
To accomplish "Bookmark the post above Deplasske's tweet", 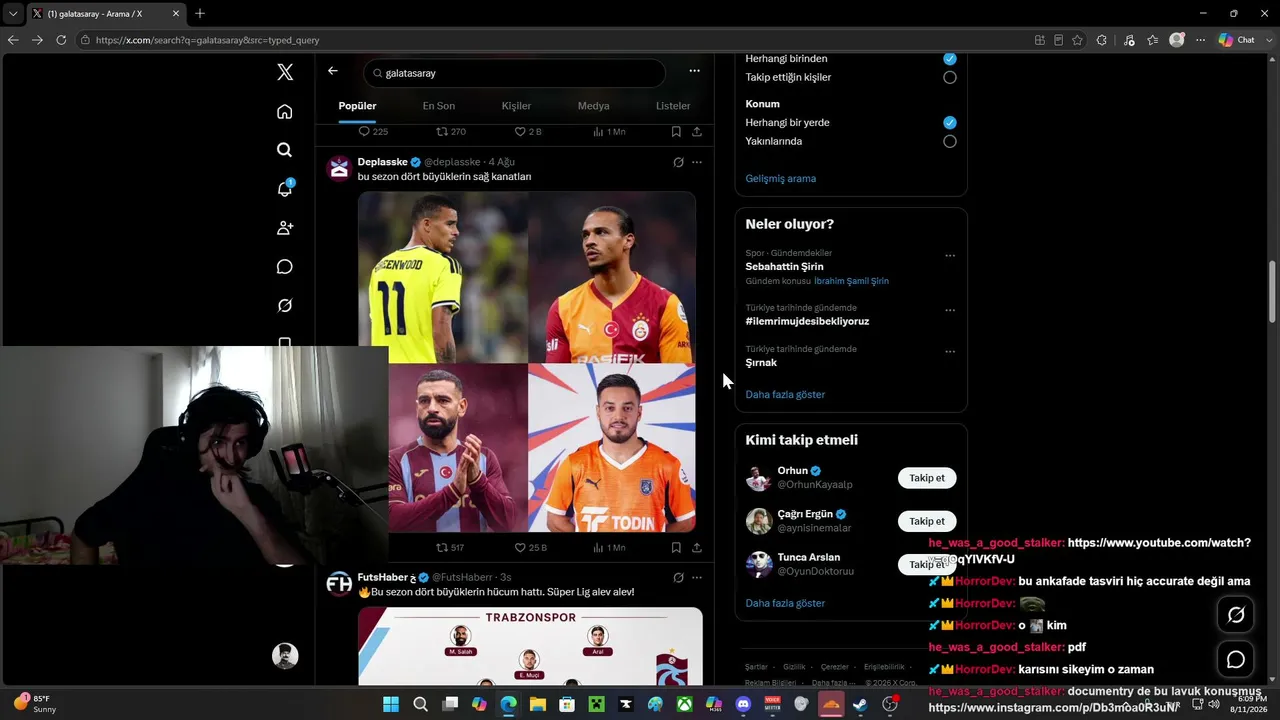I will 676,132.
